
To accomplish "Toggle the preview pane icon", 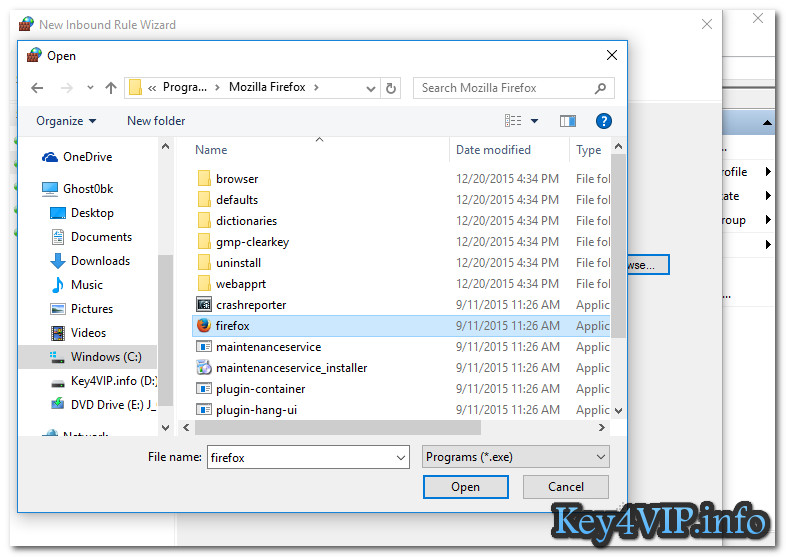I will pyautogui.click(x=567, y=121).
